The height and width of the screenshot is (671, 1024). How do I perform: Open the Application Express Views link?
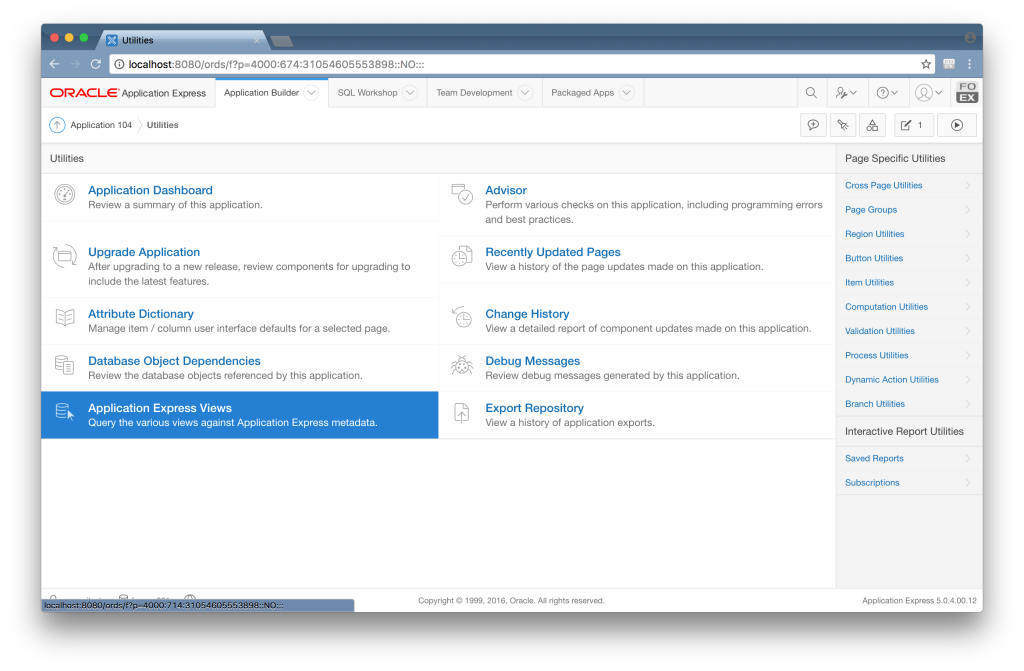[160, 408]
